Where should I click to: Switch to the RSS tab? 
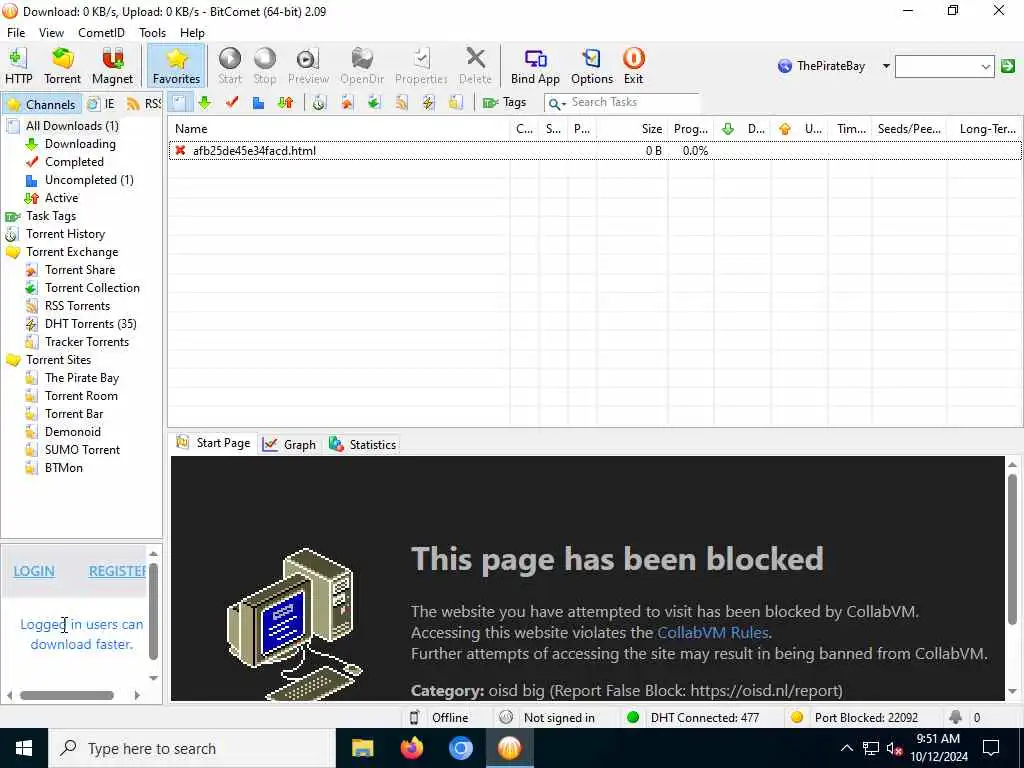tap(144, 104)
